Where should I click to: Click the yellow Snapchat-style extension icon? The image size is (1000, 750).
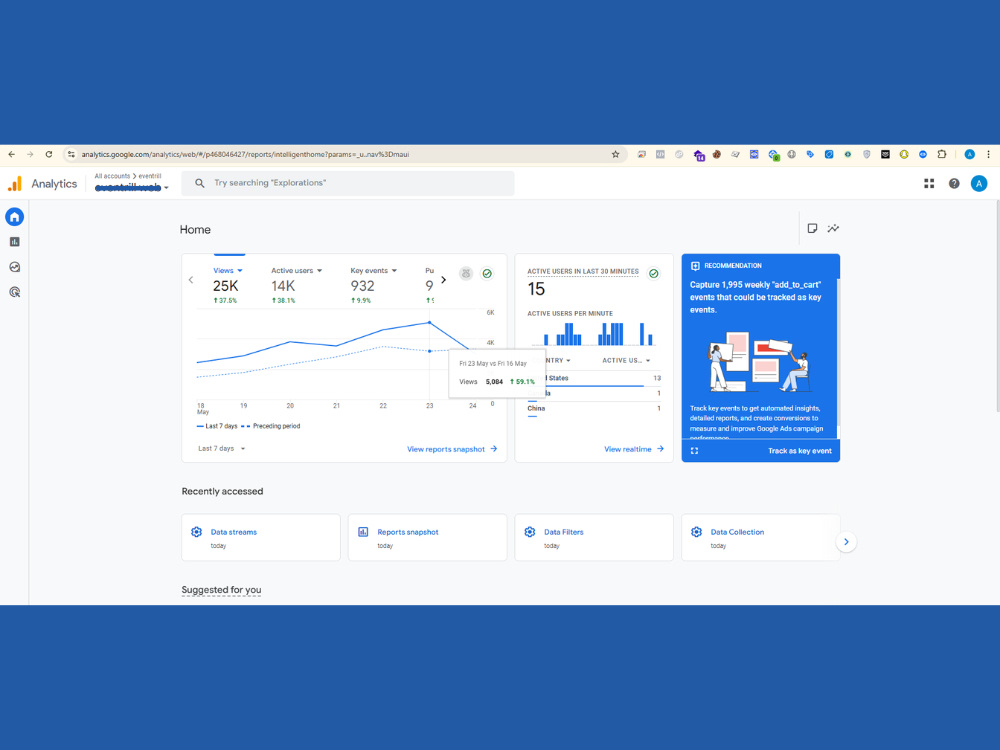[x=904, y=154]
